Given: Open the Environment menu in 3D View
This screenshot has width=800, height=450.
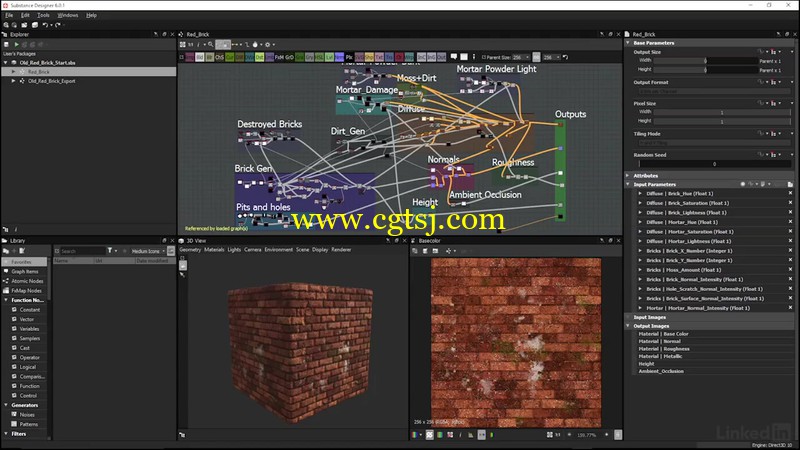Looking at the screenshot, I should point(279,249).
